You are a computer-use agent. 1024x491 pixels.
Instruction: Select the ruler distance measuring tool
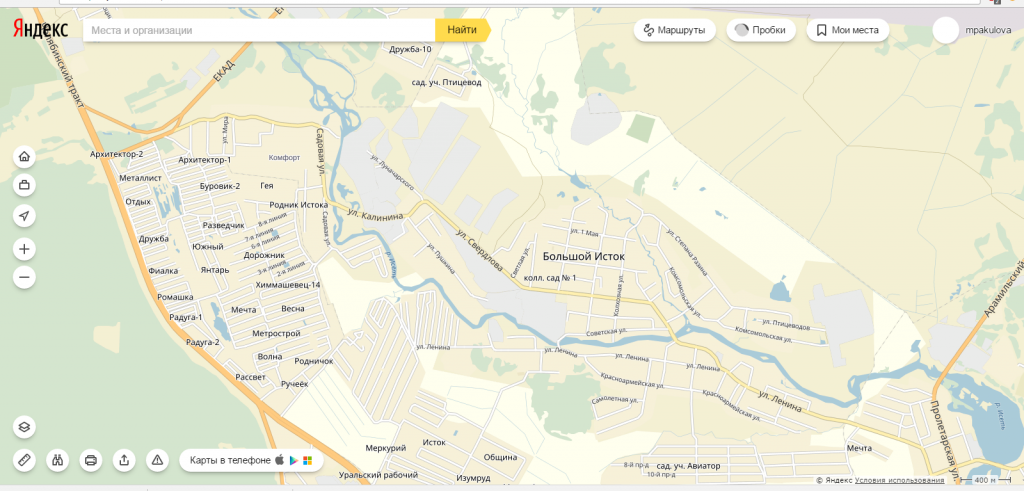tap(24, 460)
